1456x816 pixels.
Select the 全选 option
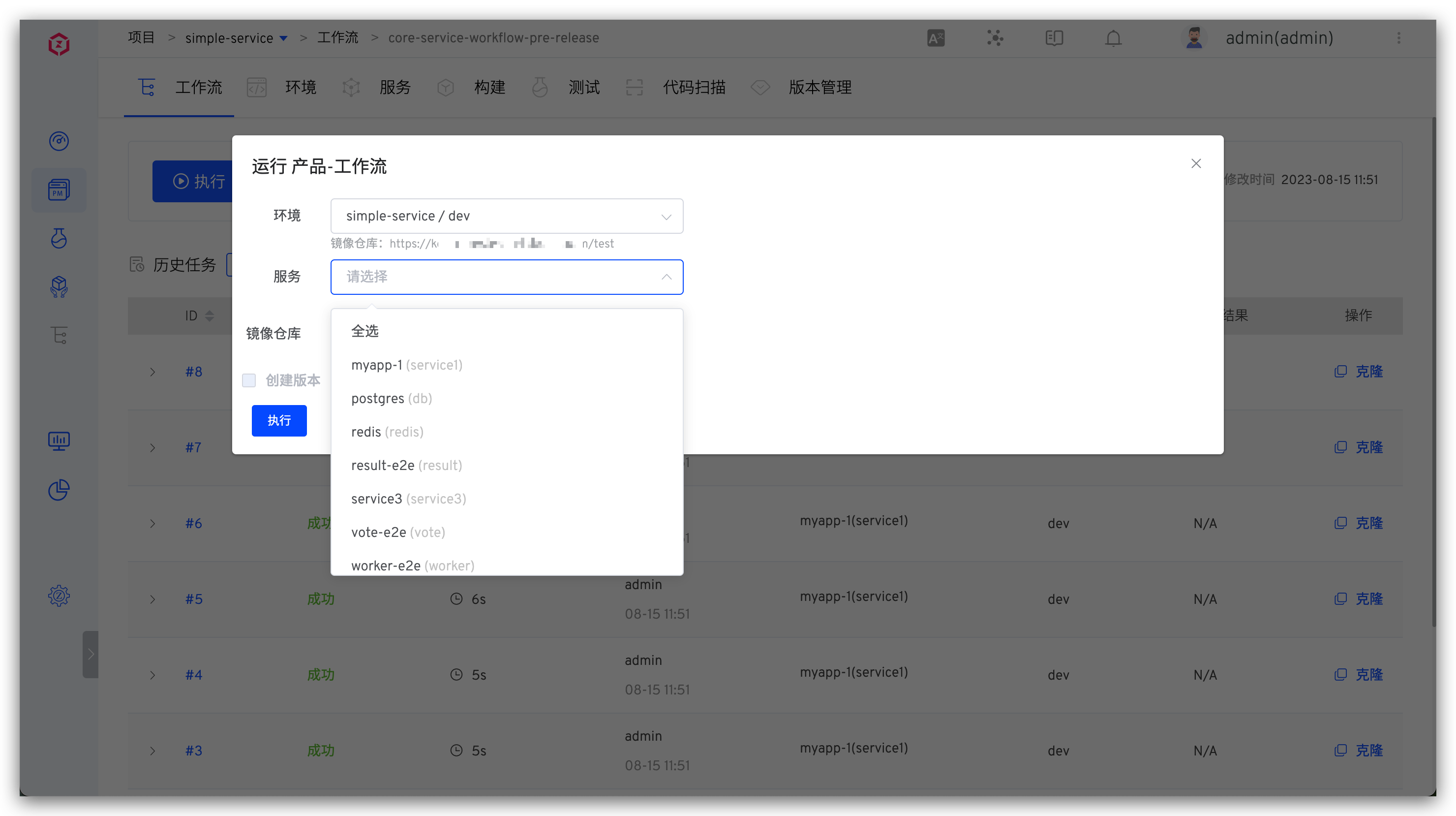[x=507, y=331]
